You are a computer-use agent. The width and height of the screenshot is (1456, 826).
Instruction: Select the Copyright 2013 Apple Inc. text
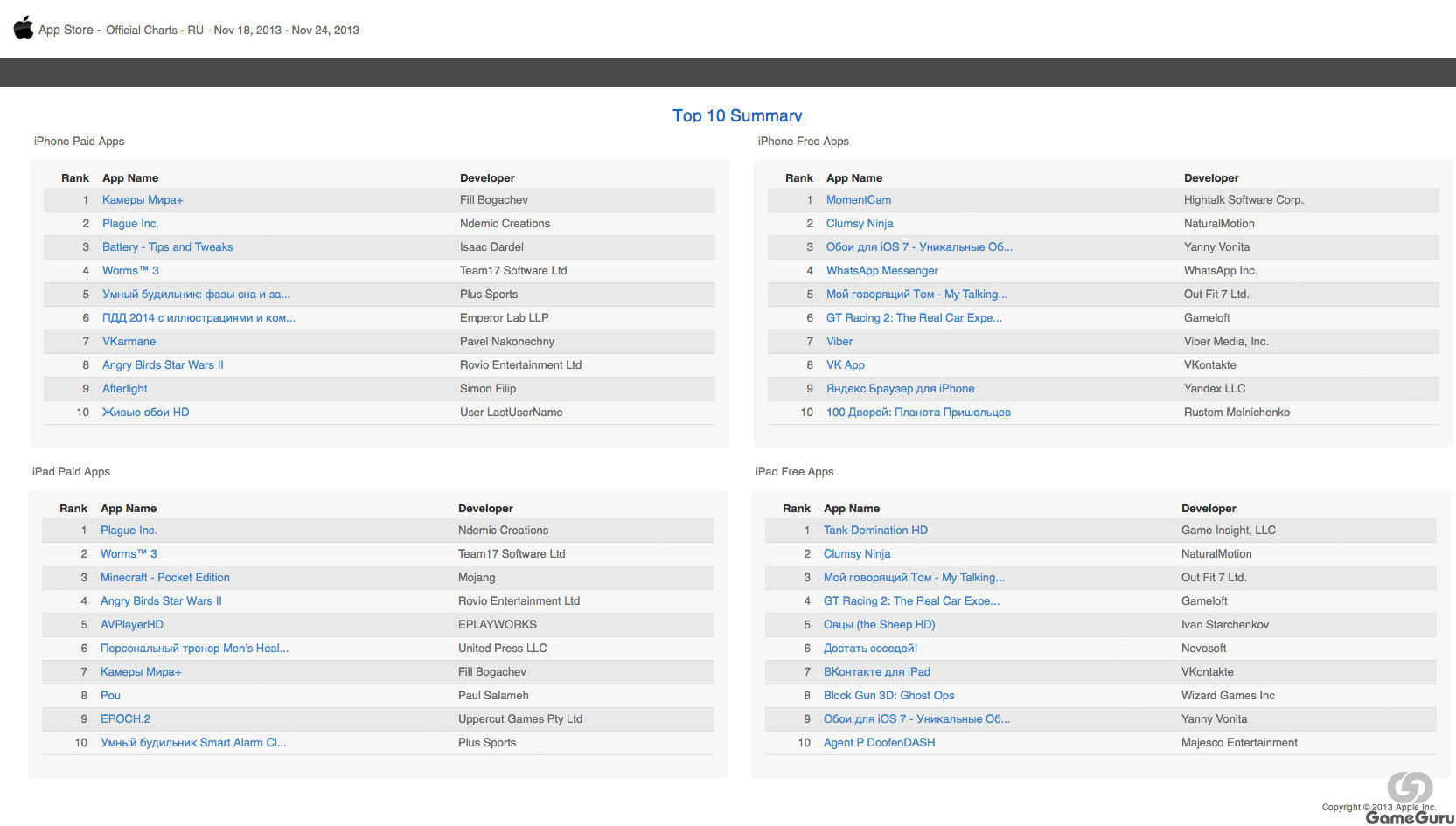tap(1379, 808)
